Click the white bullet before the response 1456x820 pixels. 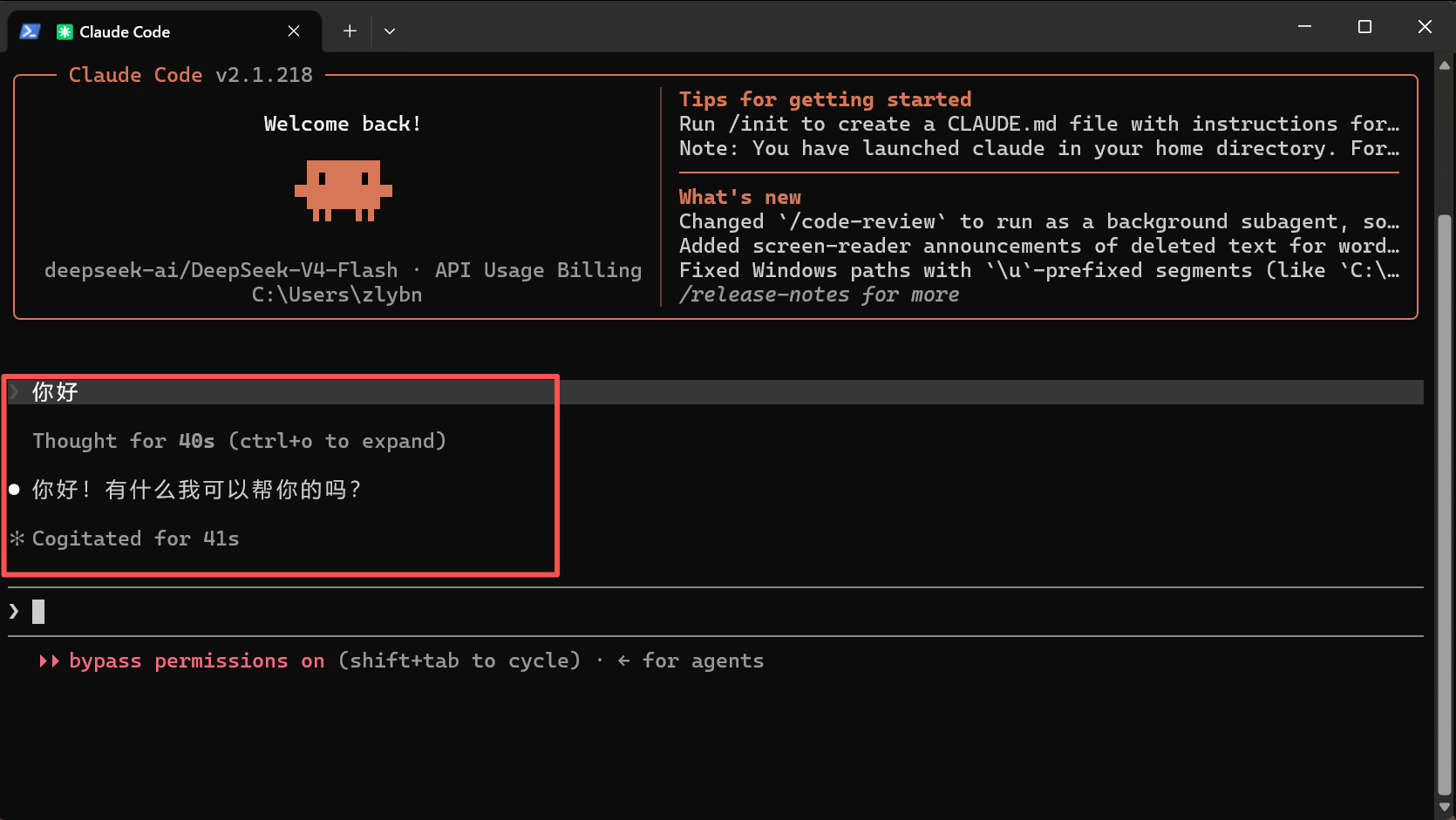pos(14,490)
